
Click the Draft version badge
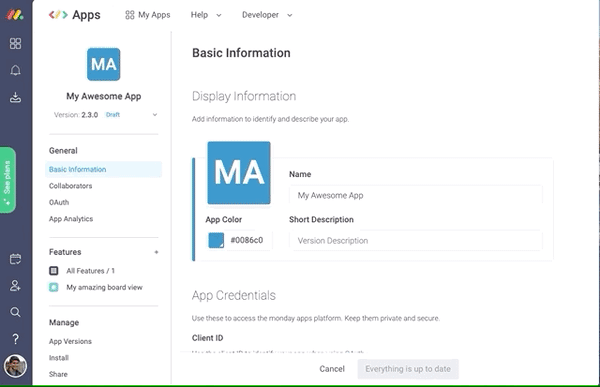pyautogui.click(x=113, y=114)
